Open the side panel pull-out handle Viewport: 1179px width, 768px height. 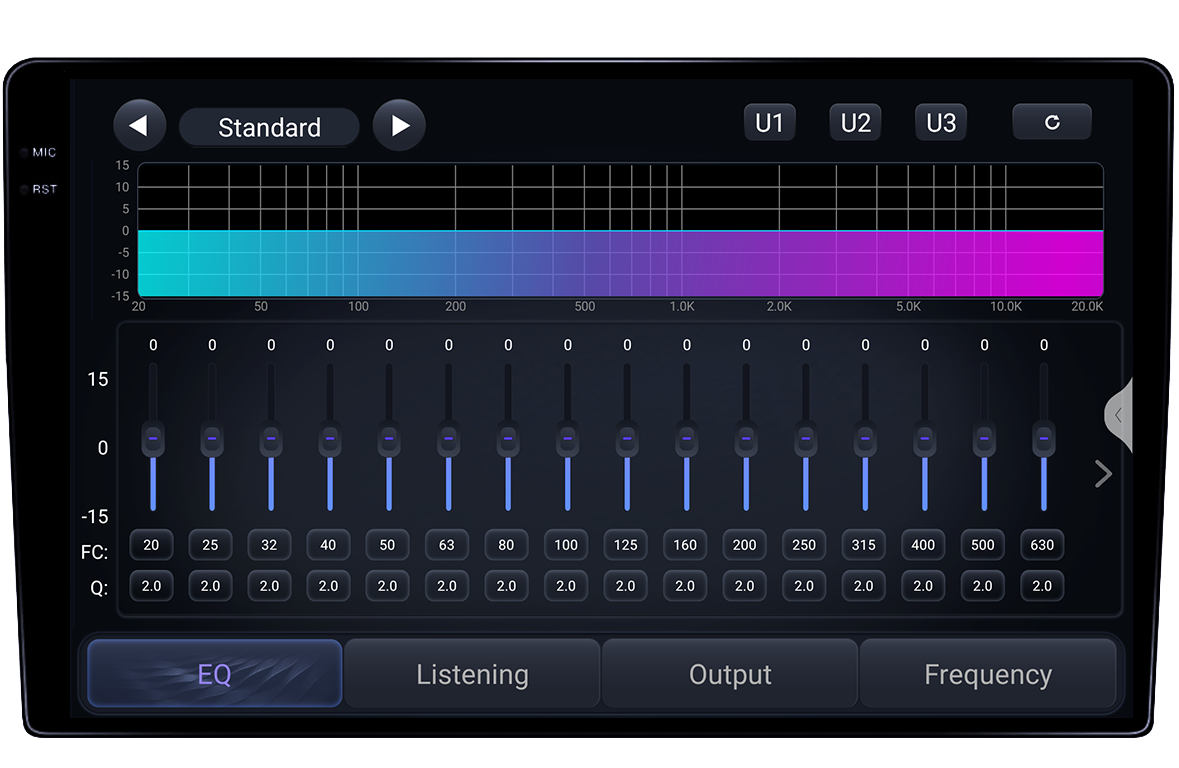pos(1119,415)
